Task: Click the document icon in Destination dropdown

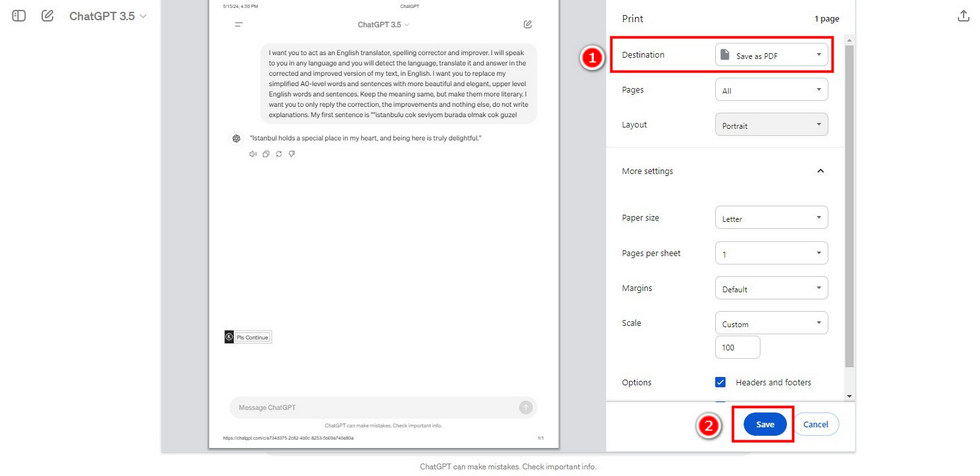Action: [725, 55]
